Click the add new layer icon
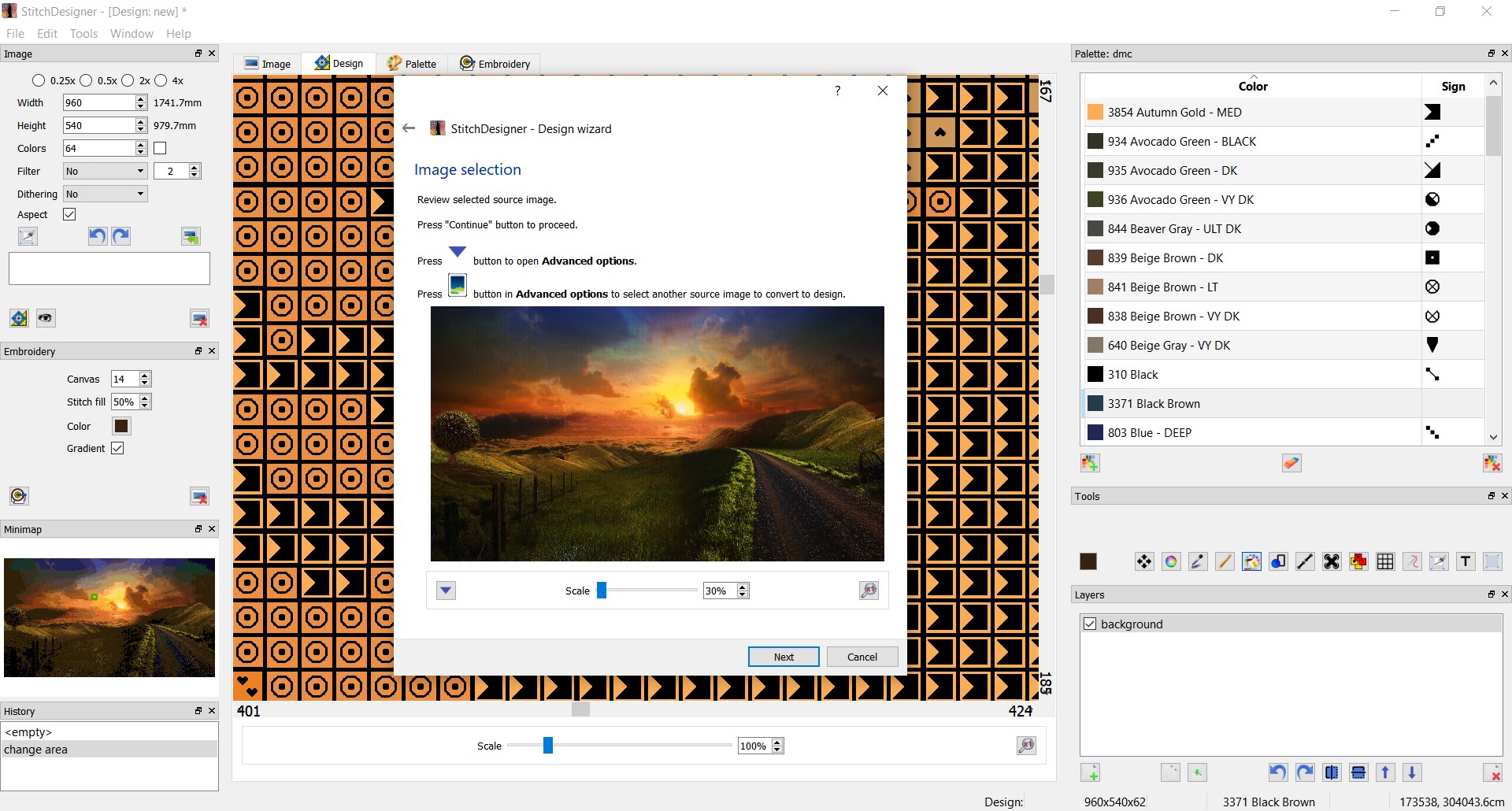Screen dimensions: 1512x811 click(1091, 772)
